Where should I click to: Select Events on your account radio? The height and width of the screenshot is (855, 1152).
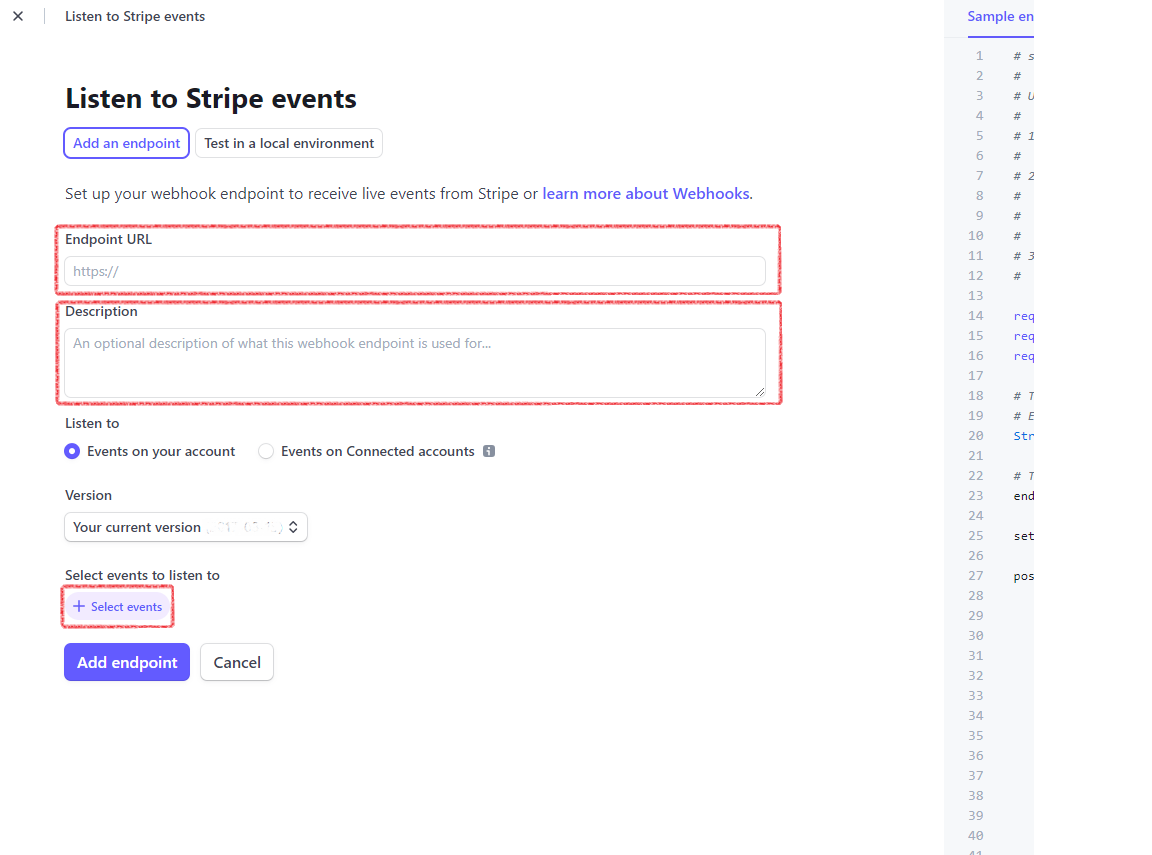click(x=72, y=451)
